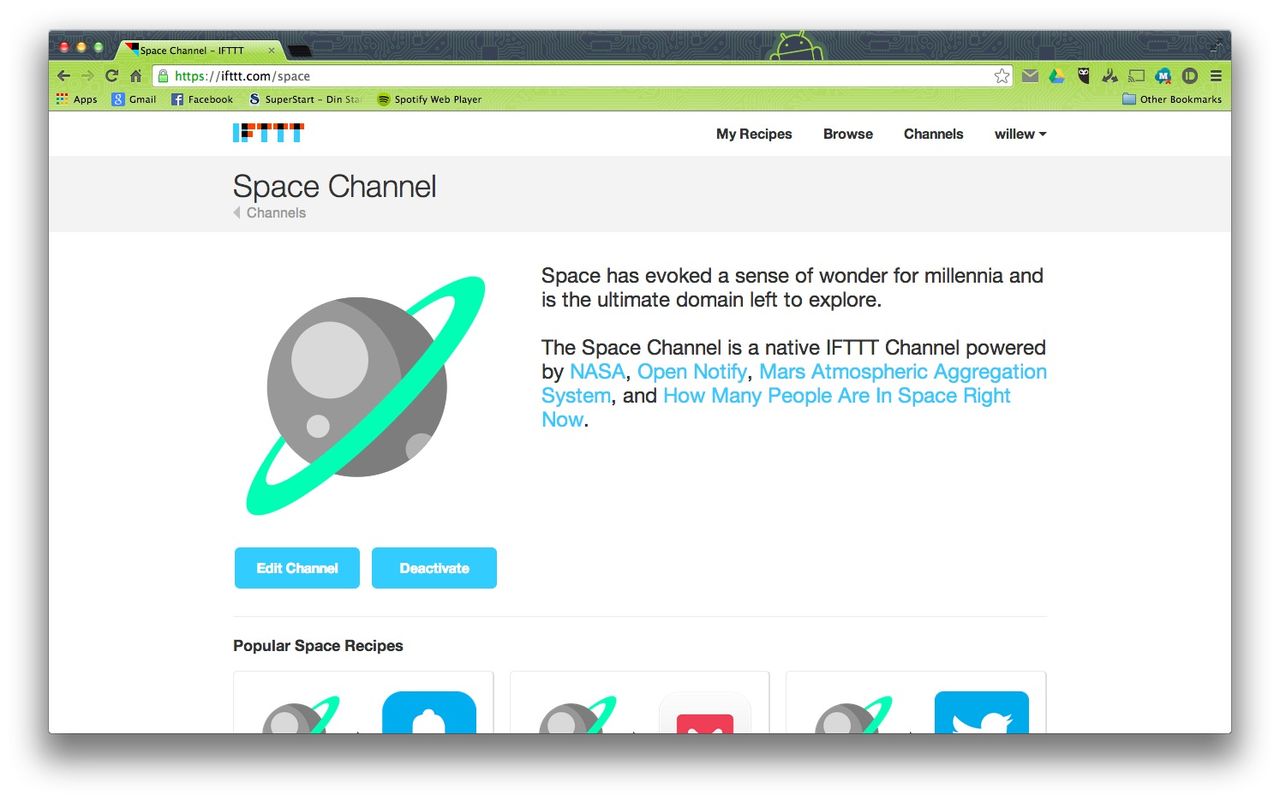Image resolution: width=1280 pixels, height=801 pixels.
Task: Open the recipe card with Twitter icon
Action: tap(916, 702)
